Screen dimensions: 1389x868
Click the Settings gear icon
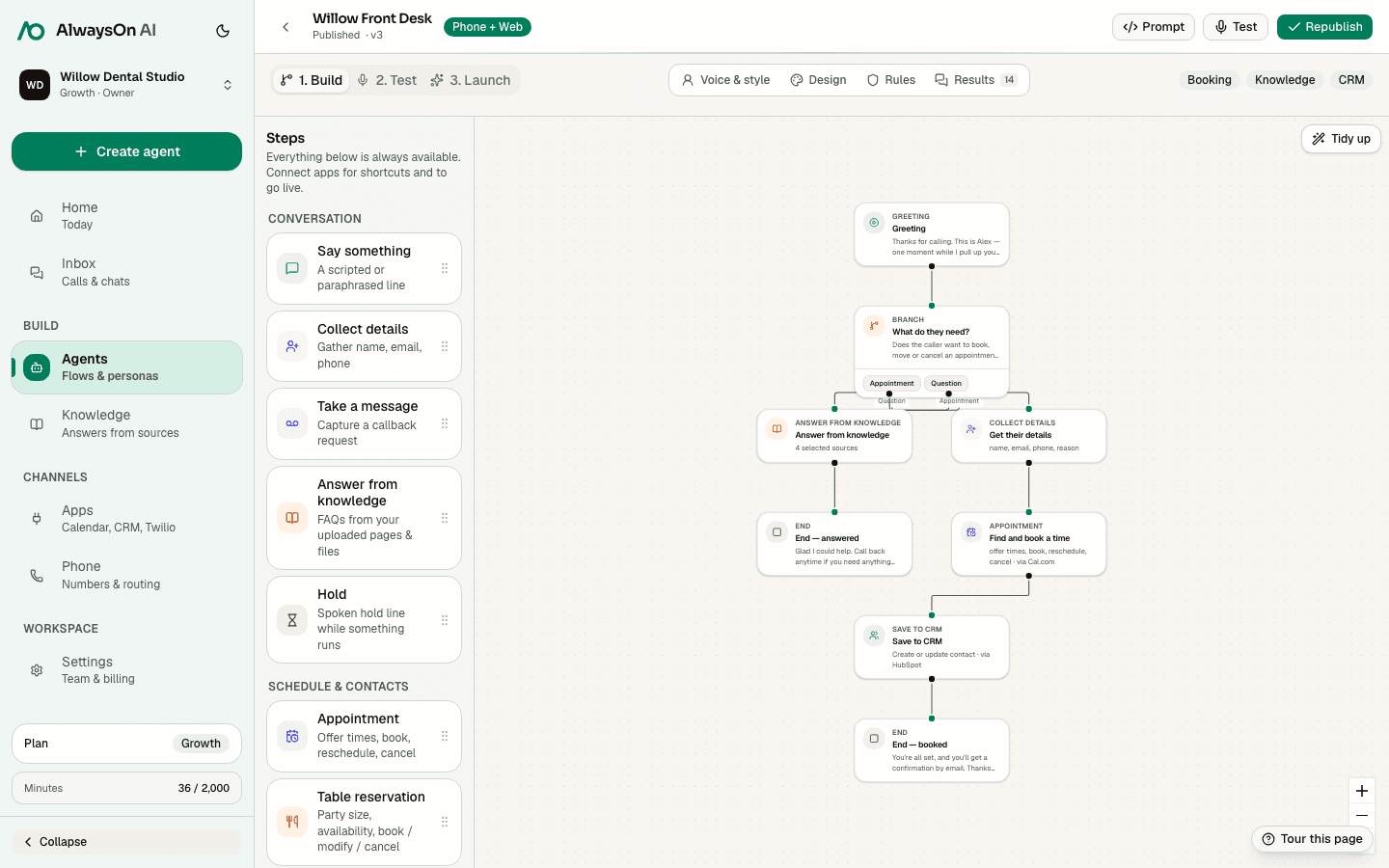[37, 670]
